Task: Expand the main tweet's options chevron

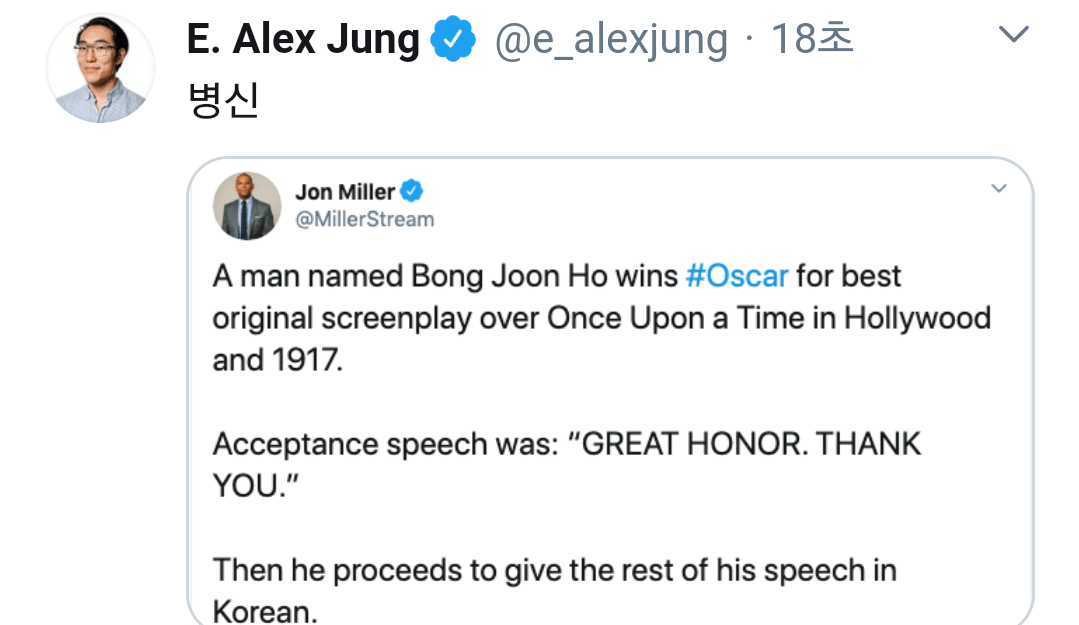Action: (1013, 36)
